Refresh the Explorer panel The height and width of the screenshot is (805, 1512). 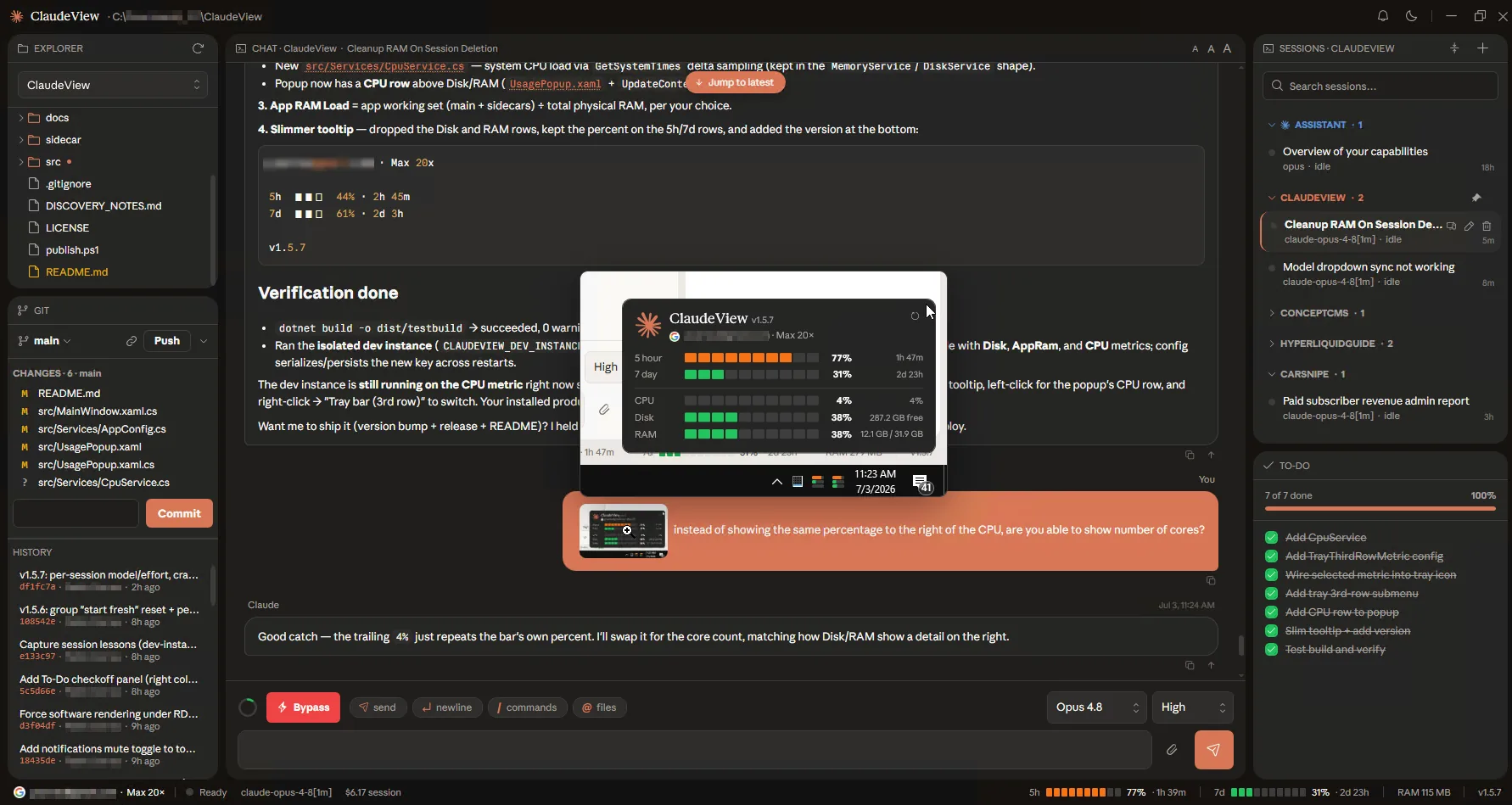[x=199, y=48]
